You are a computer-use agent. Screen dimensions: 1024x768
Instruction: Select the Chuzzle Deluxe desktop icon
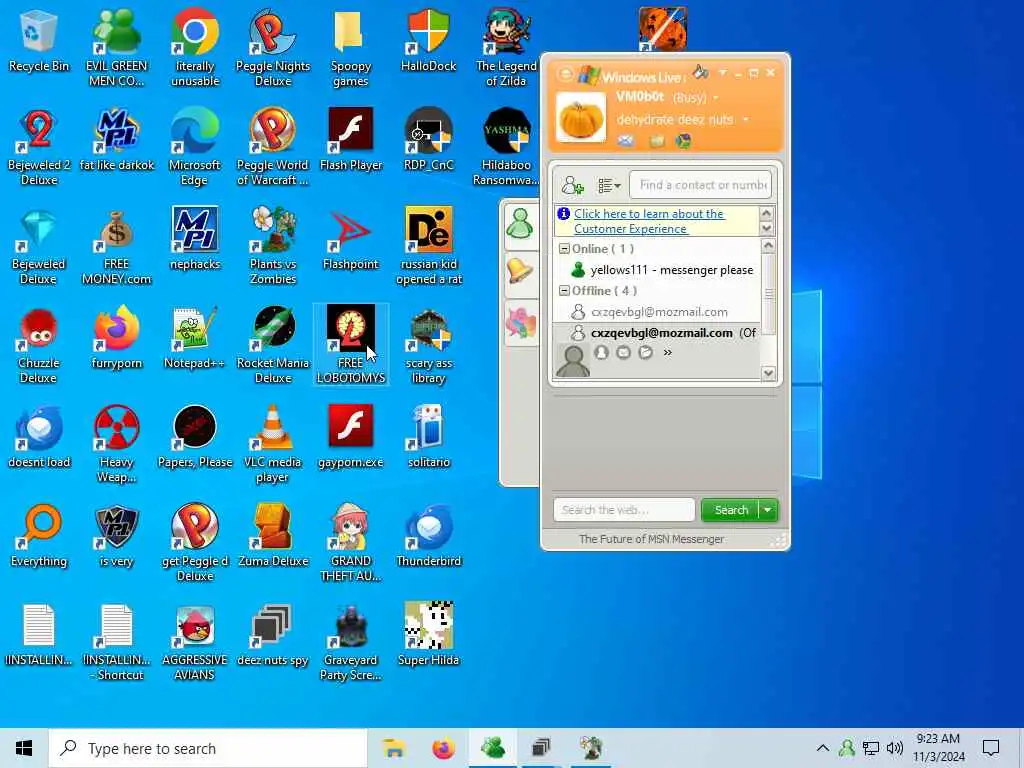click(x=39, y=345)
